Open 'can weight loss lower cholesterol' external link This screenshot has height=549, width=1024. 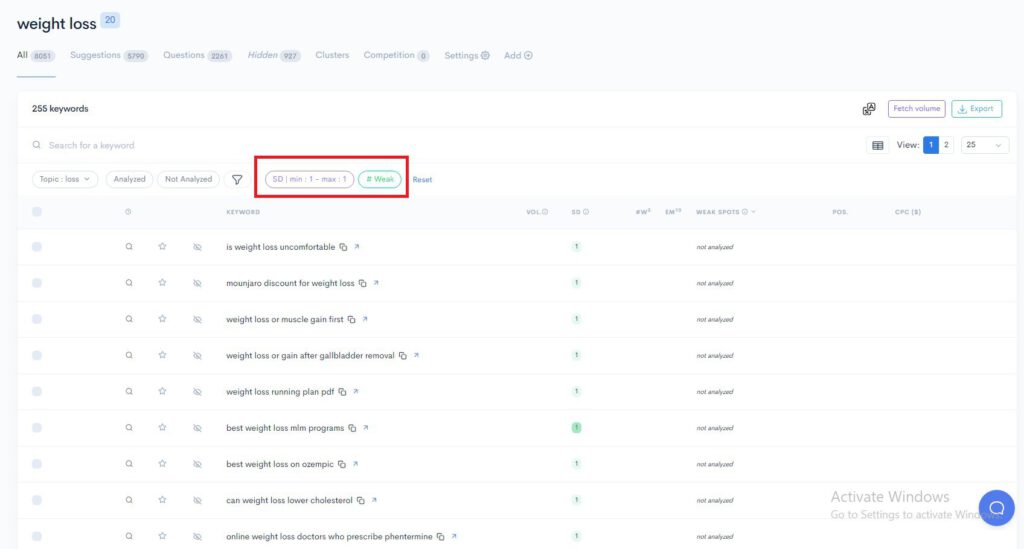point(374,500)
